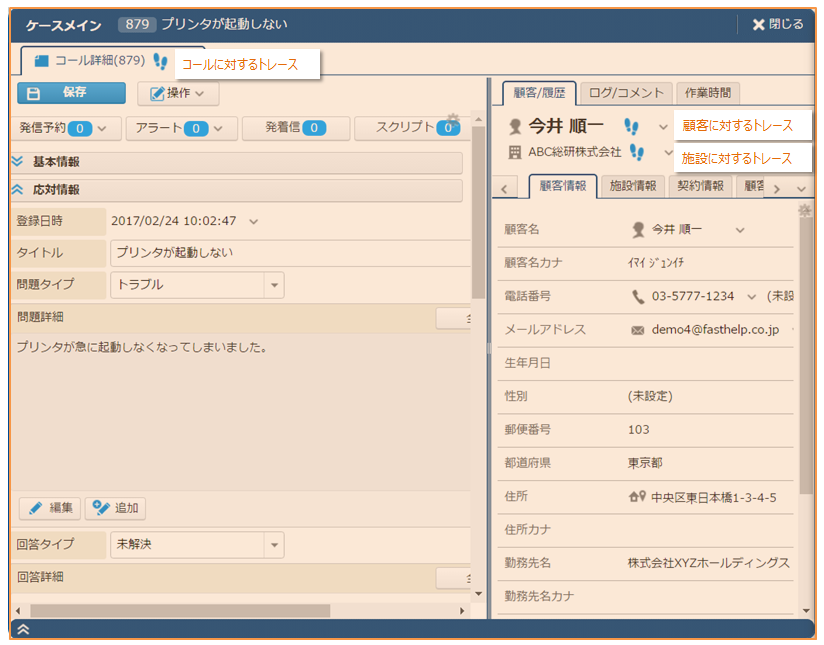Open the 作業時間 tab
Screen dimensions: 824x645
click(x=707, y=93)
